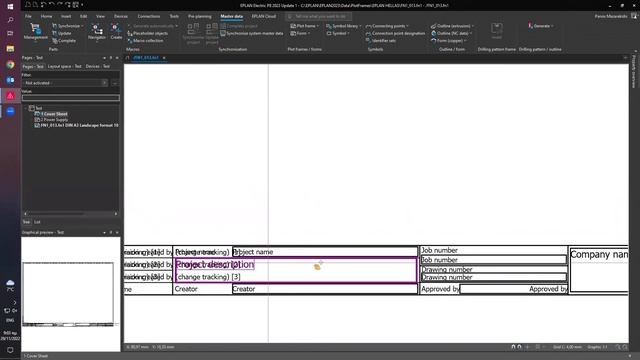Open the Connecting points dropdown

387,26
